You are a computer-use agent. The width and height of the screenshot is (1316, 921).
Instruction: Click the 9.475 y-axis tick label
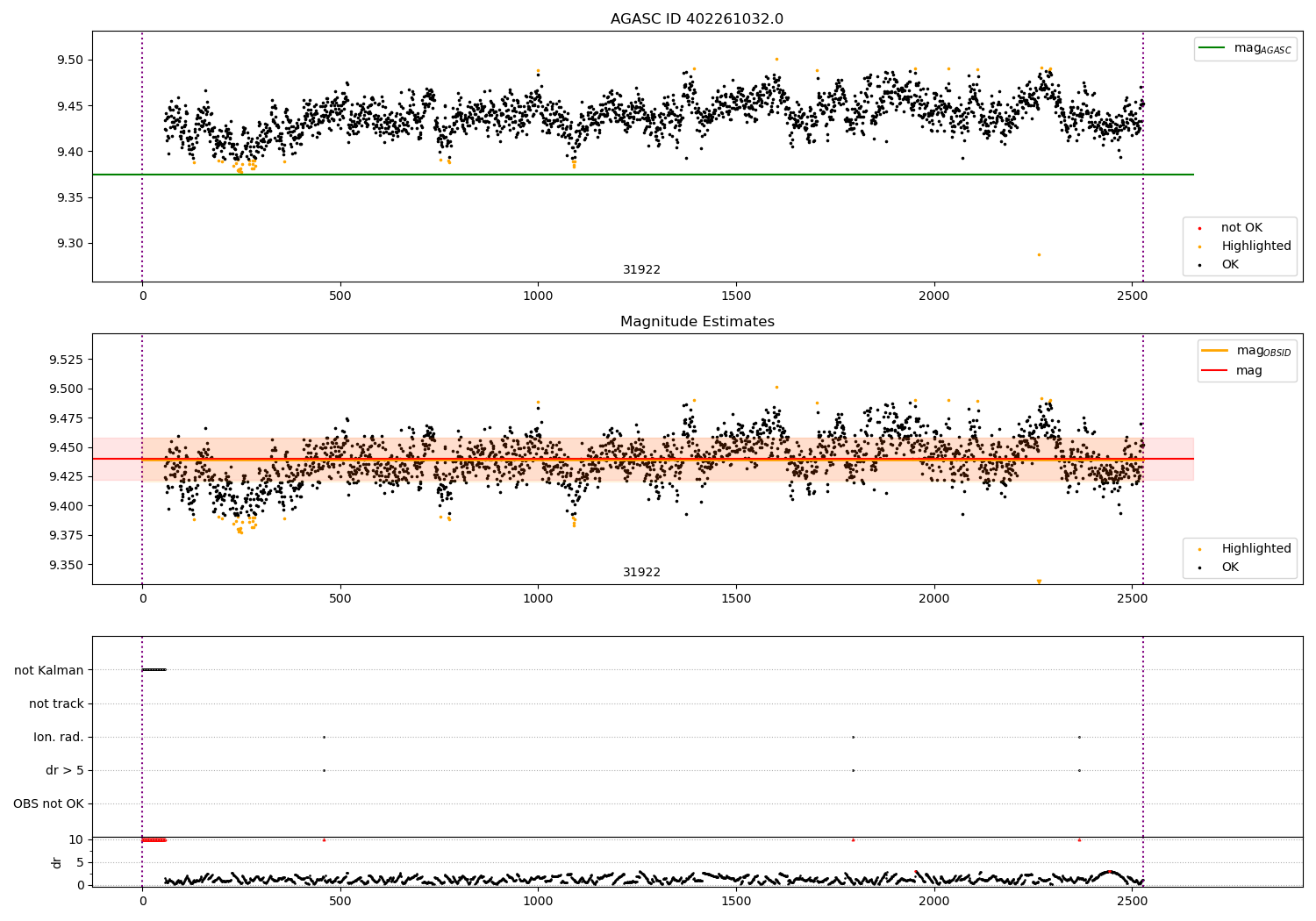[x=68, y=418]
